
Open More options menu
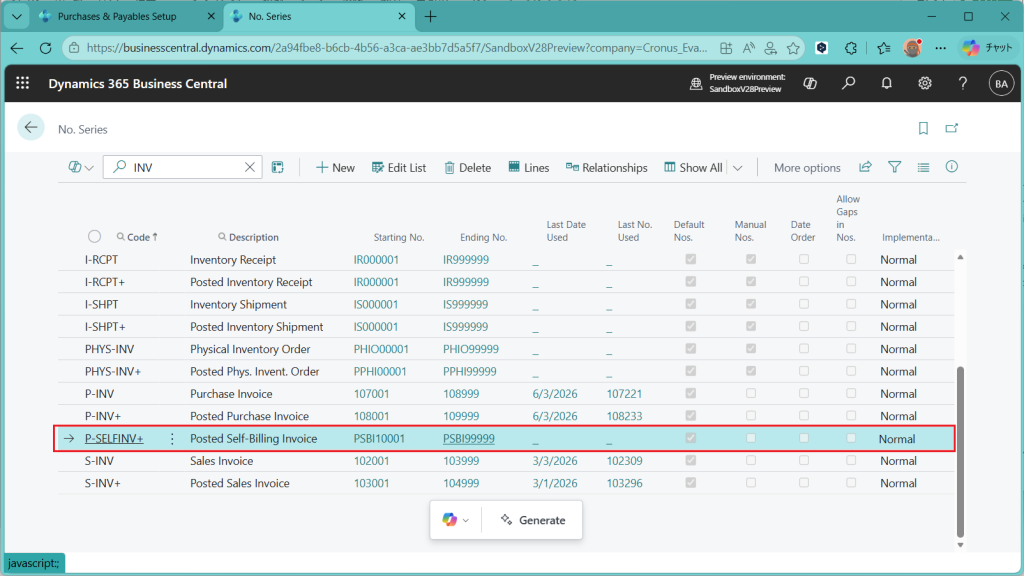pos(807,168)
